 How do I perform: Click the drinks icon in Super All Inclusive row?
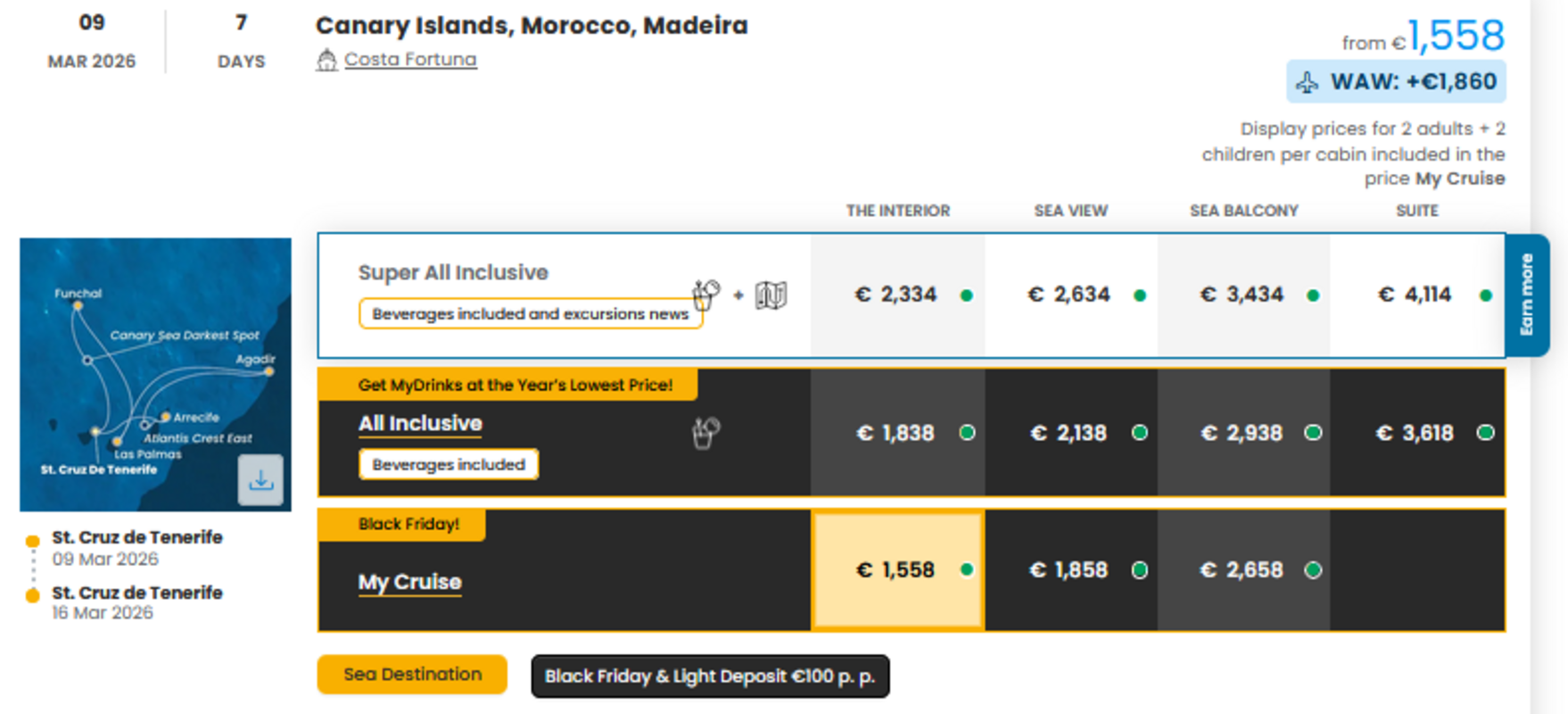click(706, 294)
